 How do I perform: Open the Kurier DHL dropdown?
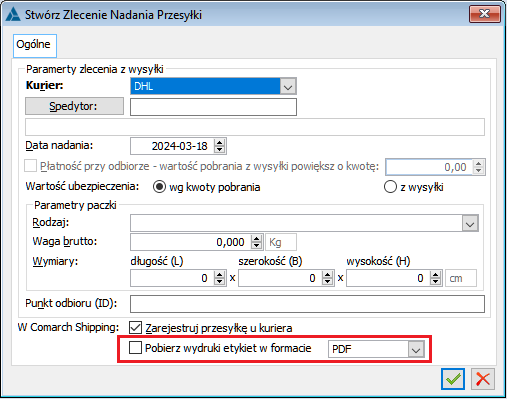click(x=288, y=87)
